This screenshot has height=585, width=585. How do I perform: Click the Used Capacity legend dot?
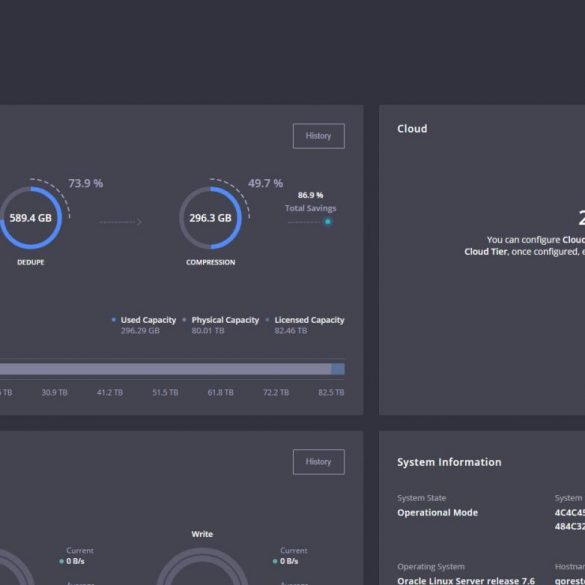(x=114, y=320)
